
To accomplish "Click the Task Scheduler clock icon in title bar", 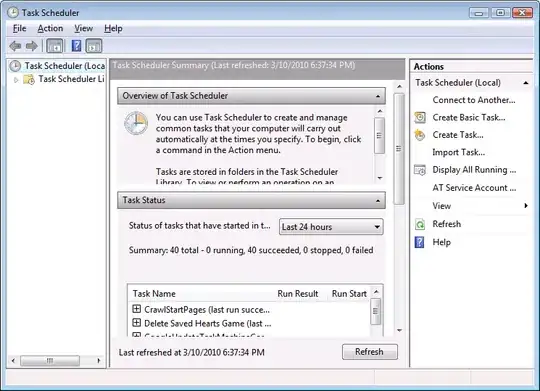I will [13, 13].
